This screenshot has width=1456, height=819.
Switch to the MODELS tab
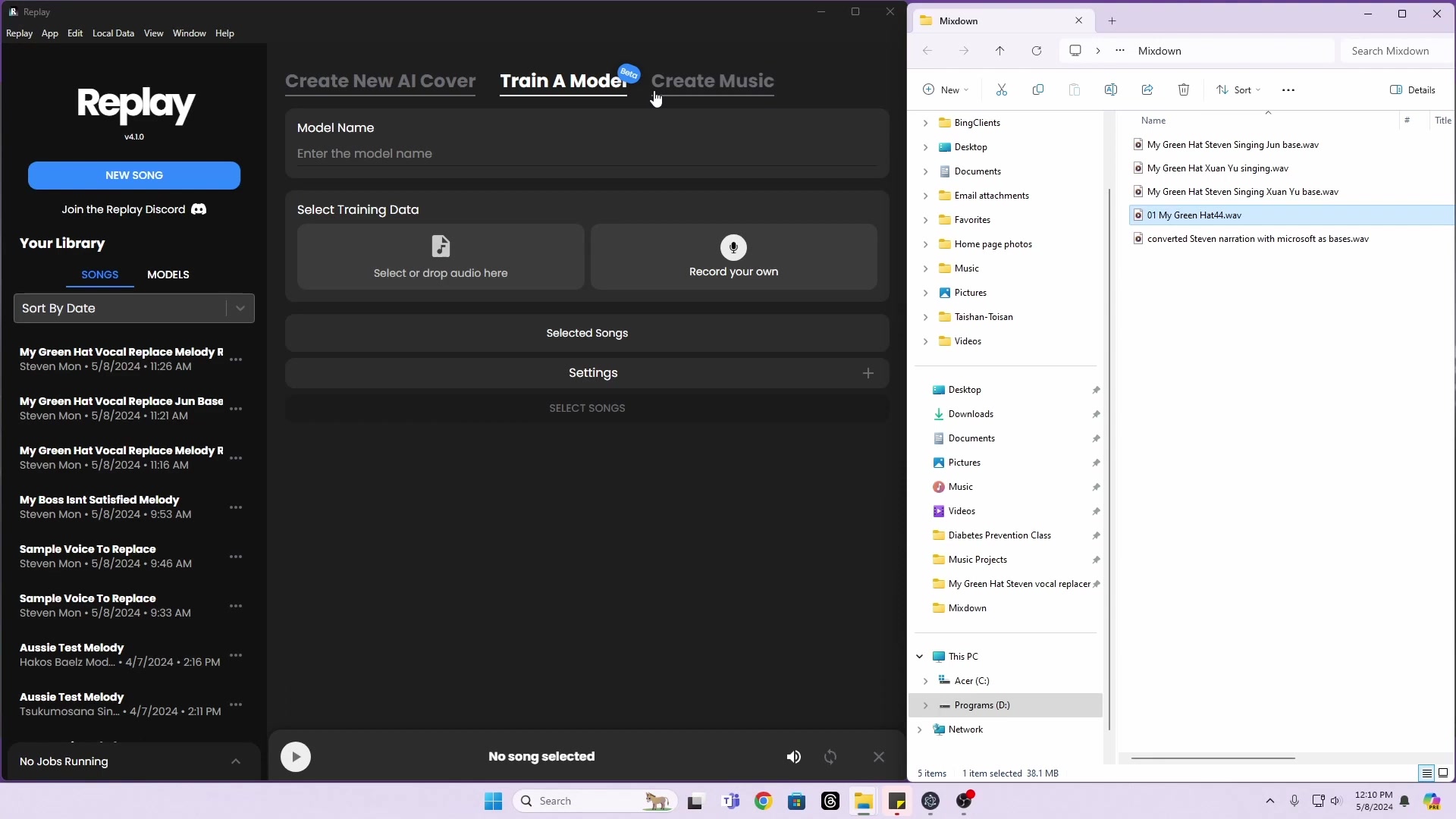click(x=168, y=275)
